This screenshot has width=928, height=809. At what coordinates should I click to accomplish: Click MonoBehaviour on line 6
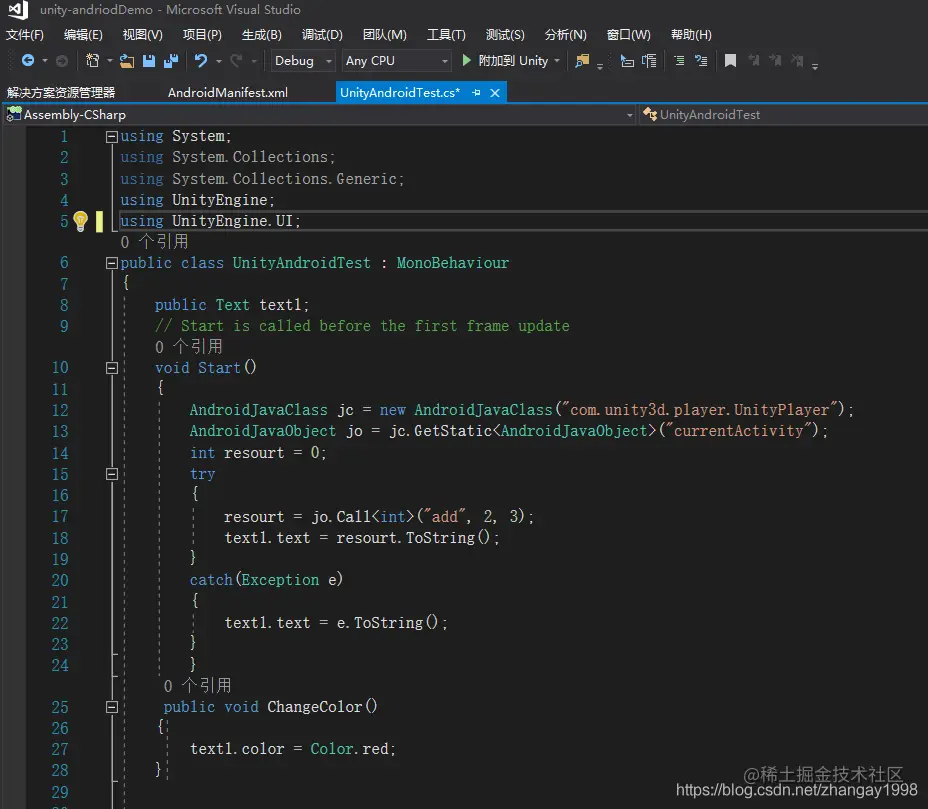(x=453, y=263)
